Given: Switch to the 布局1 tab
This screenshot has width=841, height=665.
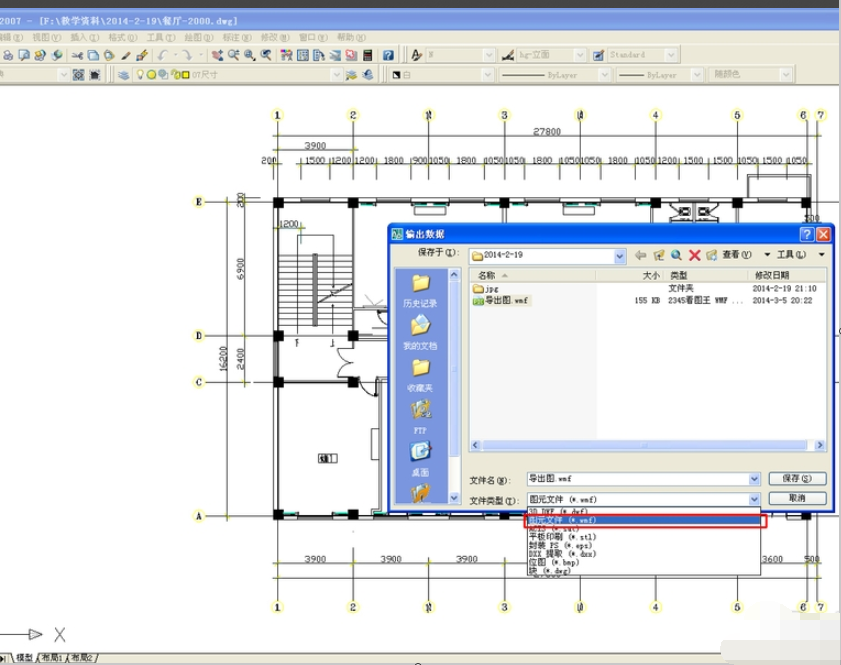Looking at the screenshot, I should pos(52,658).
